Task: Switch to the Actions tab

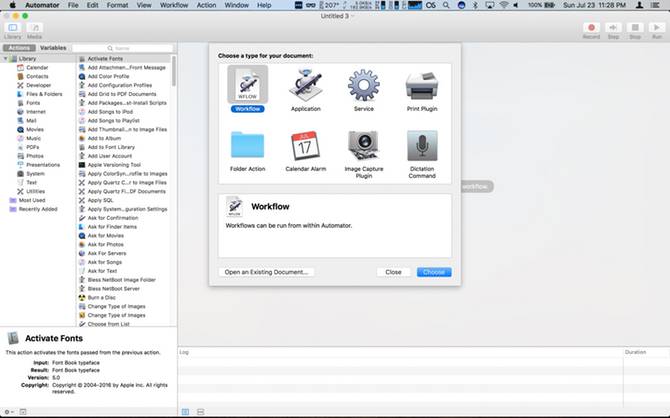Action: point(19,48)
